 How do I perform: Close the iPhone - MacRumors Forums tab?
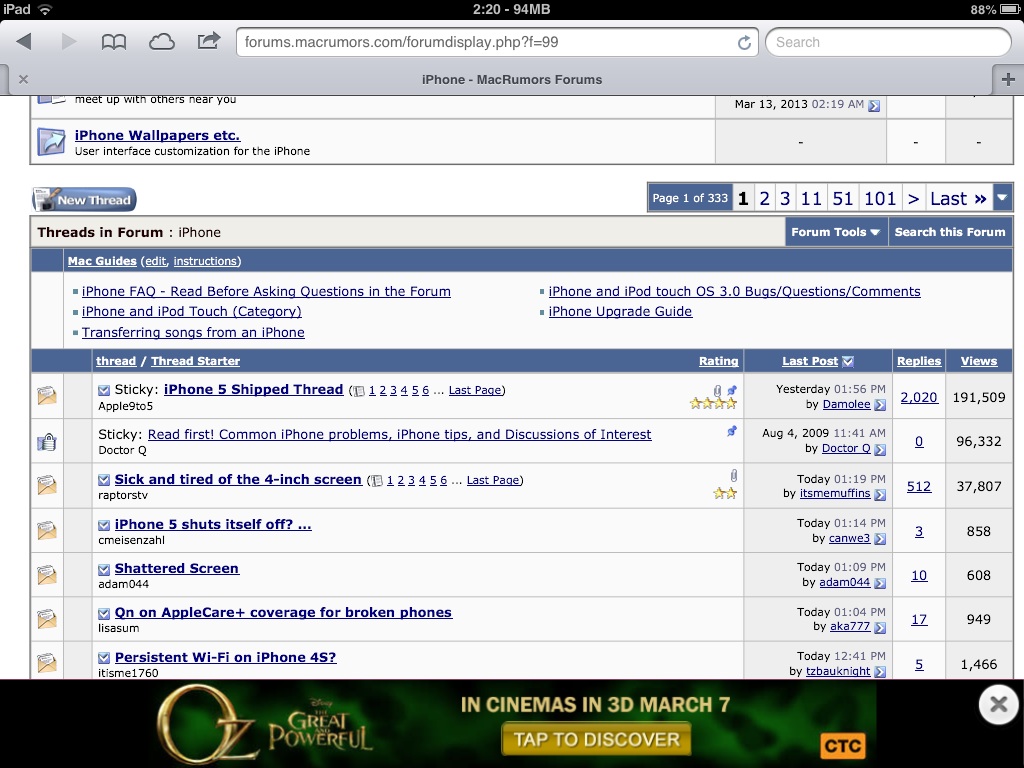click(x=24, y=79)
